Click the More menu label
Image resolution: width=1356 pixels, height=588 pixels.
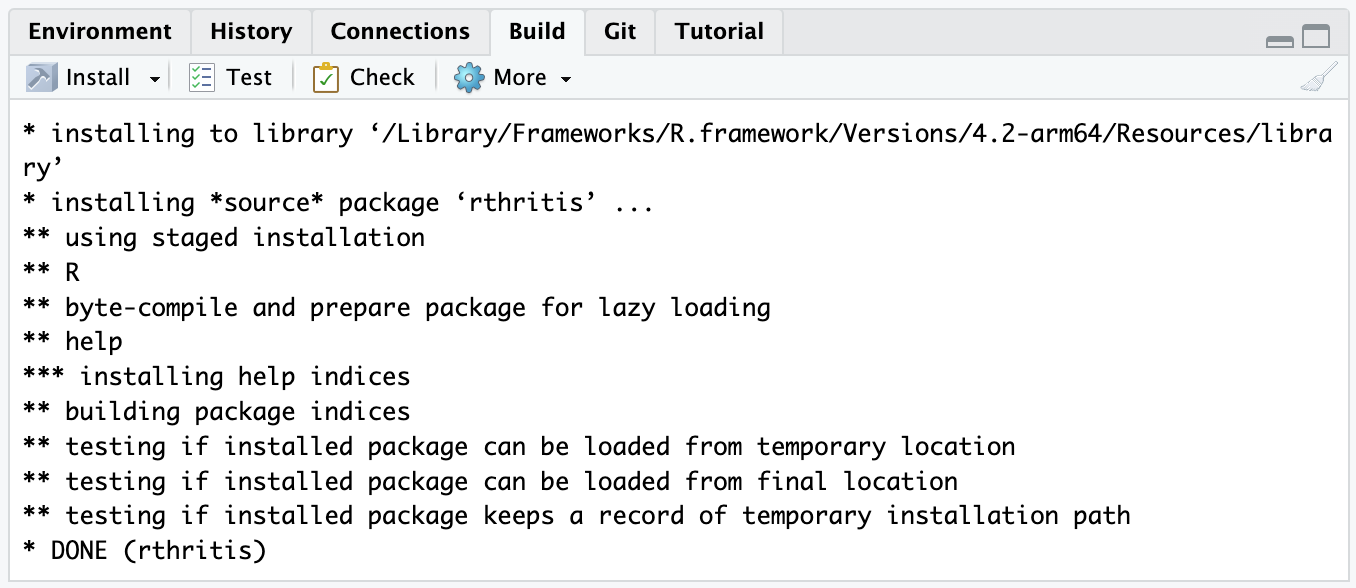[520, 78]
